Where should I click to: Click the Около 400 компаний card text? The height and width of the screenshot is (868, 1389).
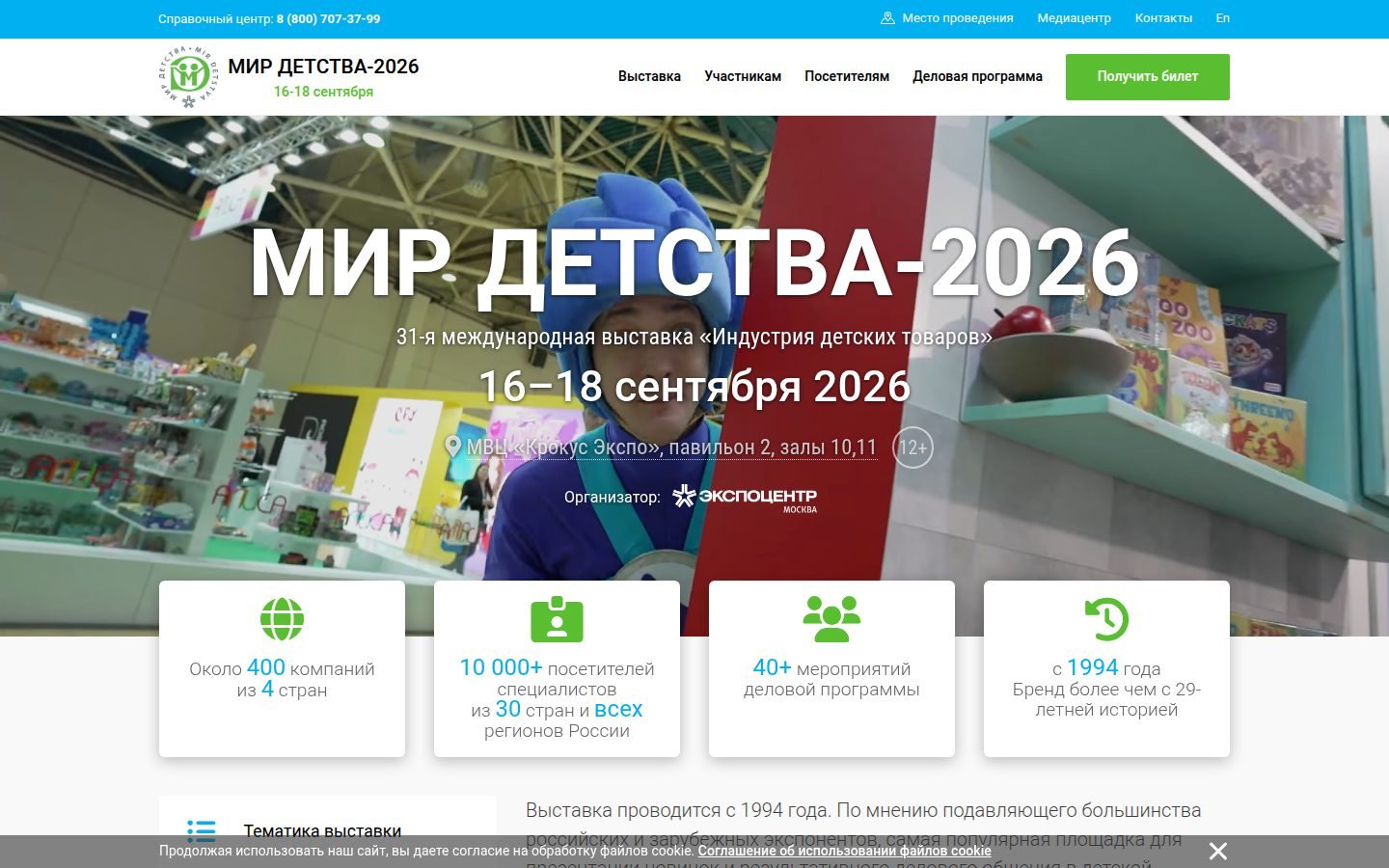[282, 679]
